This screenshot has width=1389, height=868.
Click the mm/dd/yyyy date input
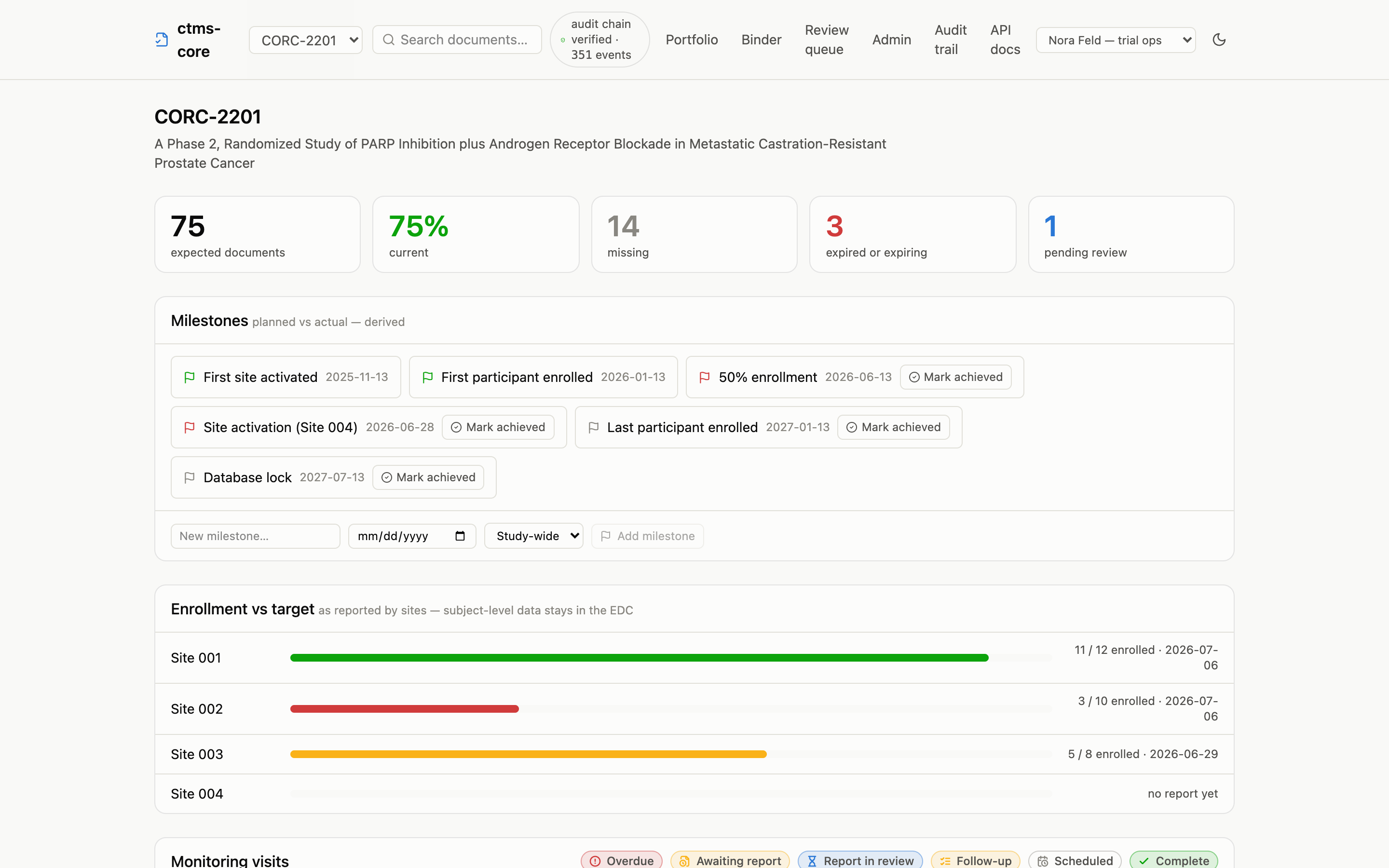[412, 536]
